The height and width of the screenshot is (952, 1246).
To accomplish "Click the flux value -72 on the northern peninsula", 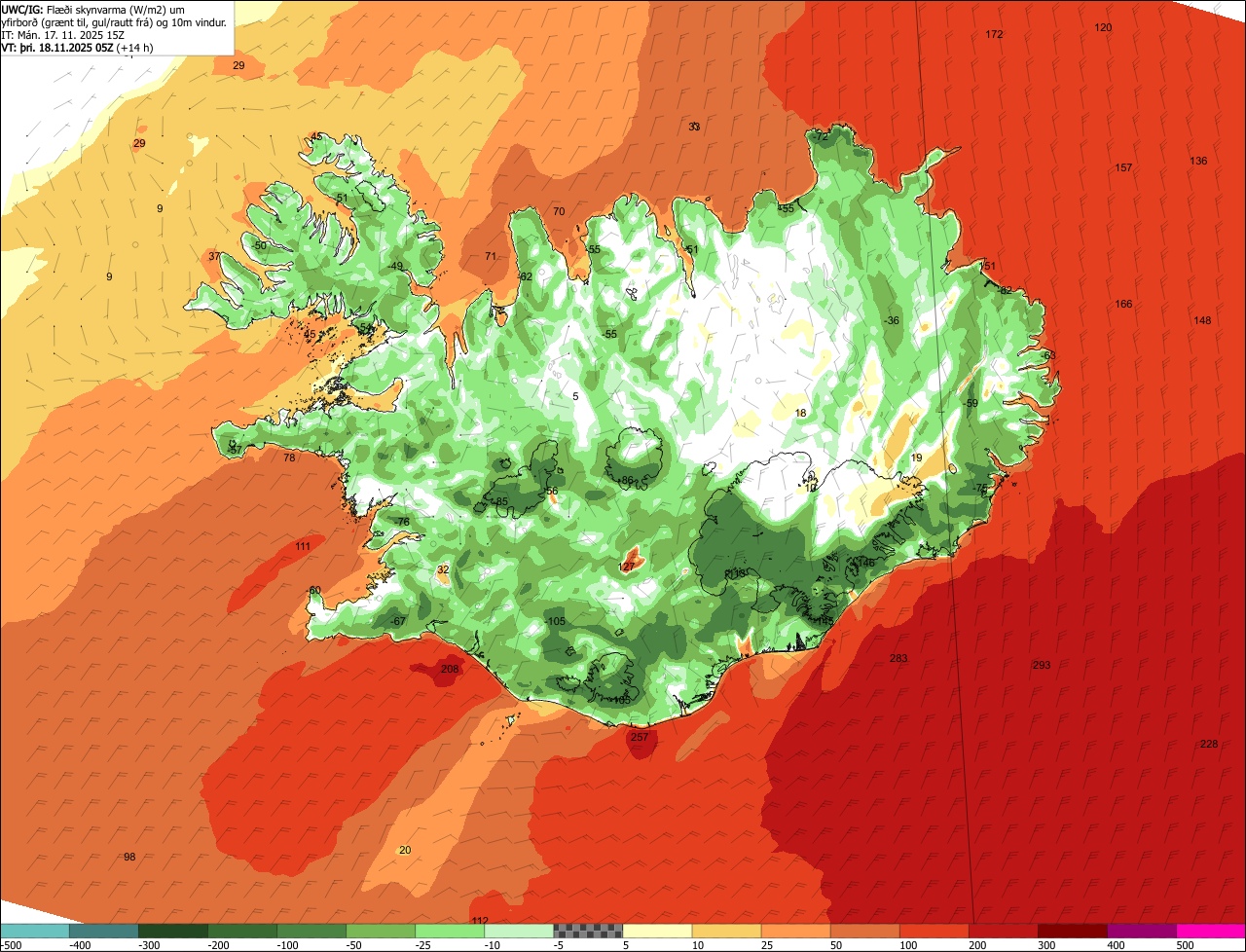I will pyautogui.click(x=820, y=137).
